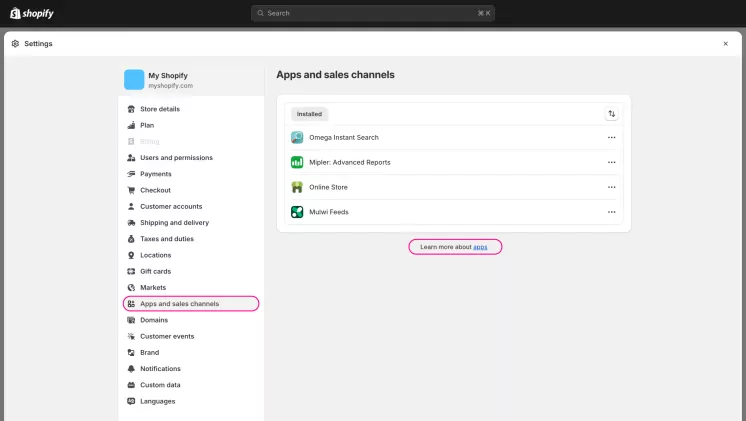Click the My Shopify store avatar
746x421 pixels.
(x=134, y=79)
